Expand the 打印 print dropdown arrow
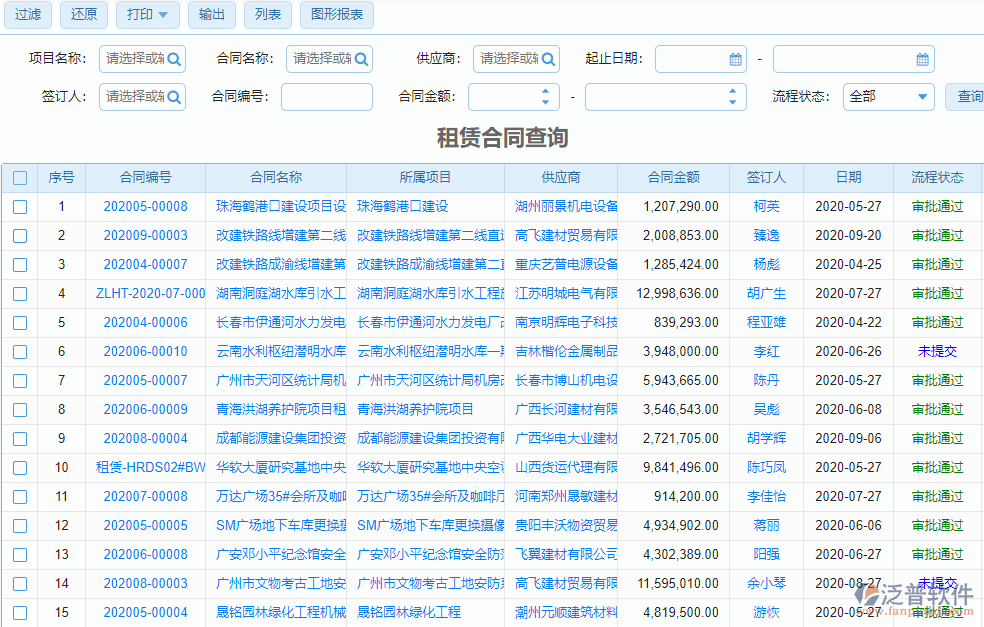This screenshot has width=984, height=627. click(163, 15)
